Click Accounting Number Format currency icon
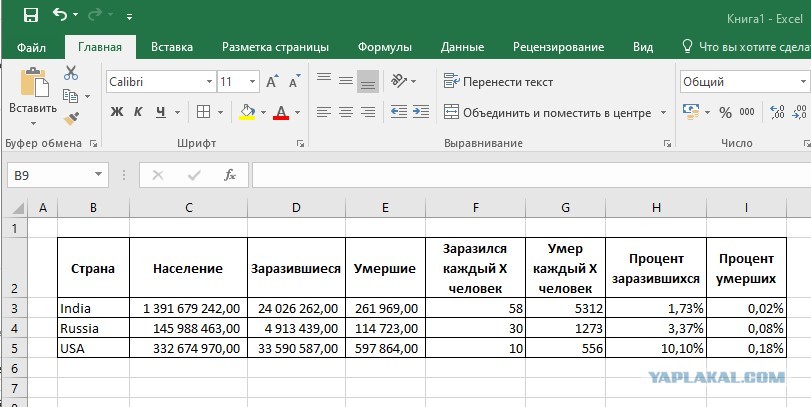Viewport: 811px width, 407px height. [690, 112]
